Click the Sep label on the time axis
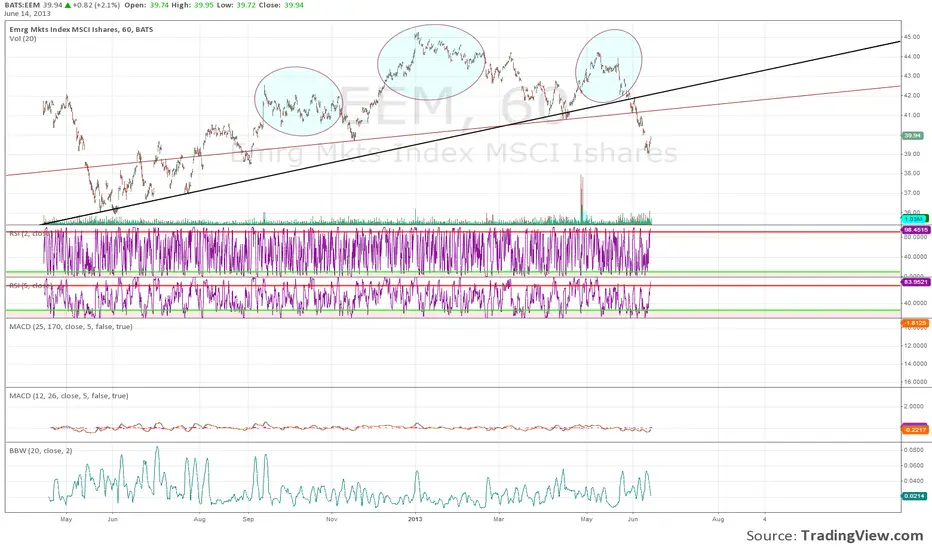This screenshot has width=932, height=550. (x=248, y=519)
